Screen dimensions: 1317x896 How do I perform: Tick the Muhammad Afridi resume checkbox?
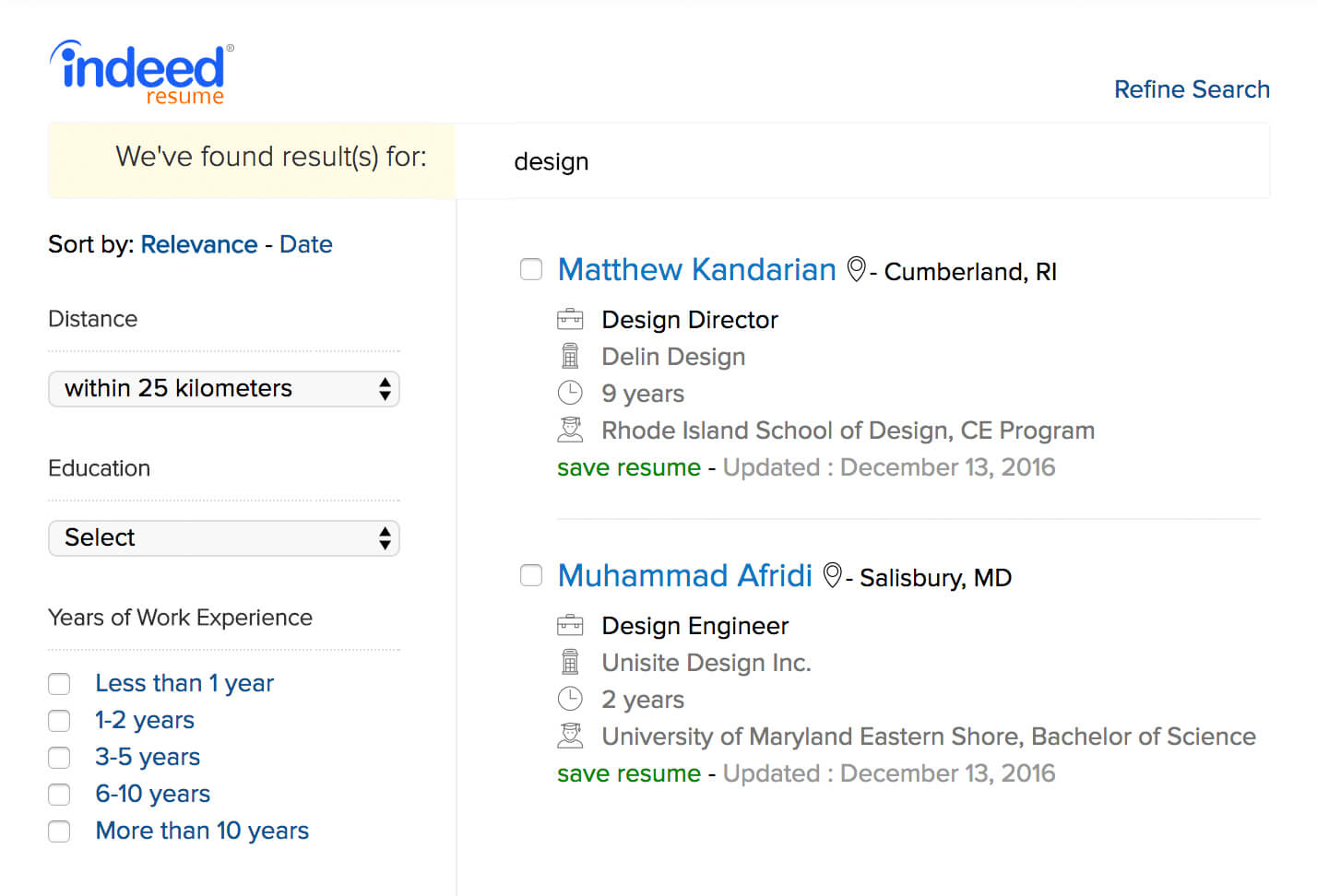click(531, 575)
